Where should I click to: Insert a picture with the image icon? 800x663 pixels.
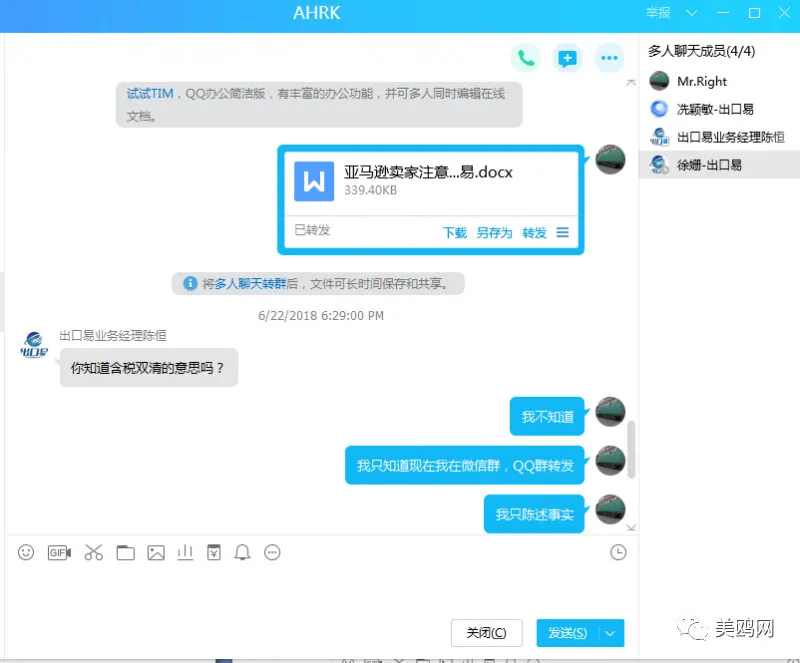coord(156,553)
